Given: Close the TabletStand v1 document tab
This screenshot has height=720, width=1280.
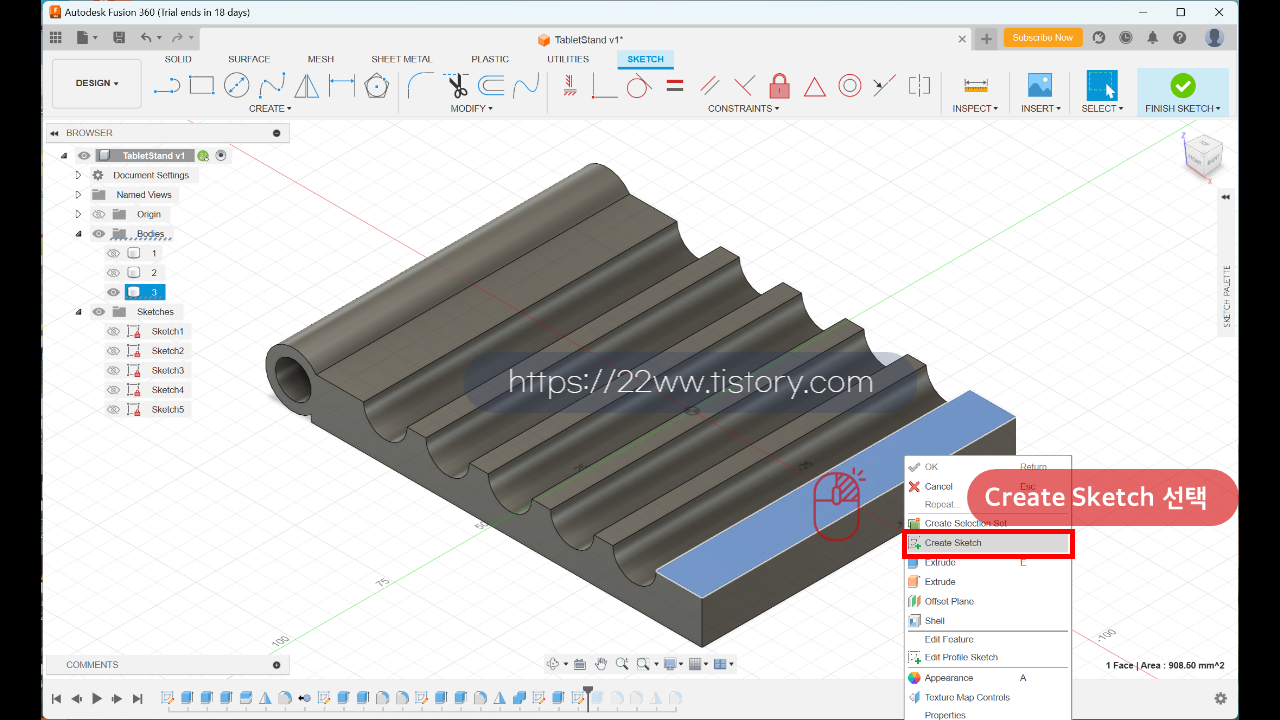Looking at the screenshot, I should (x=962, y=39).
